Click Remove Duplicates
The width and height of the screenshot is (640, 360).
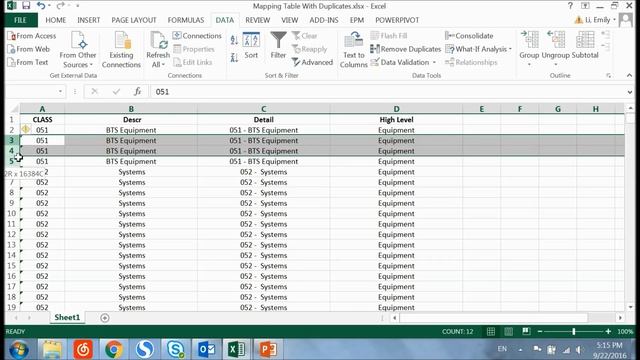coord(406,49)
